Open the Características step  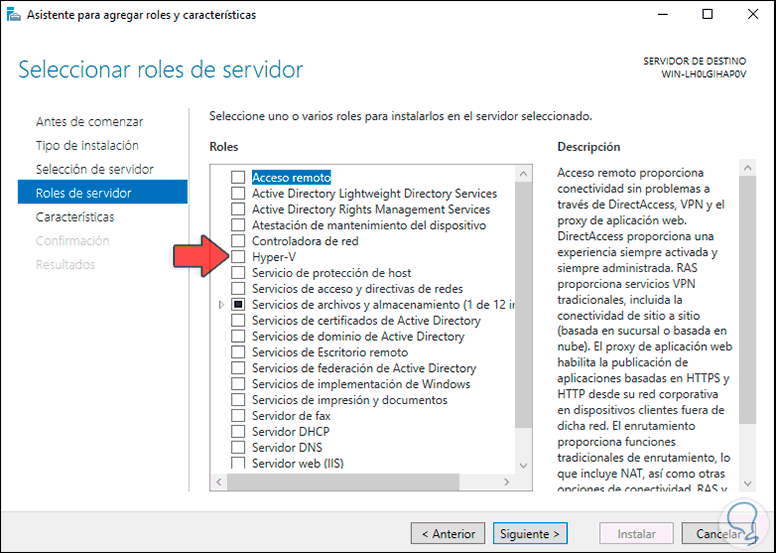coord(75,217)
